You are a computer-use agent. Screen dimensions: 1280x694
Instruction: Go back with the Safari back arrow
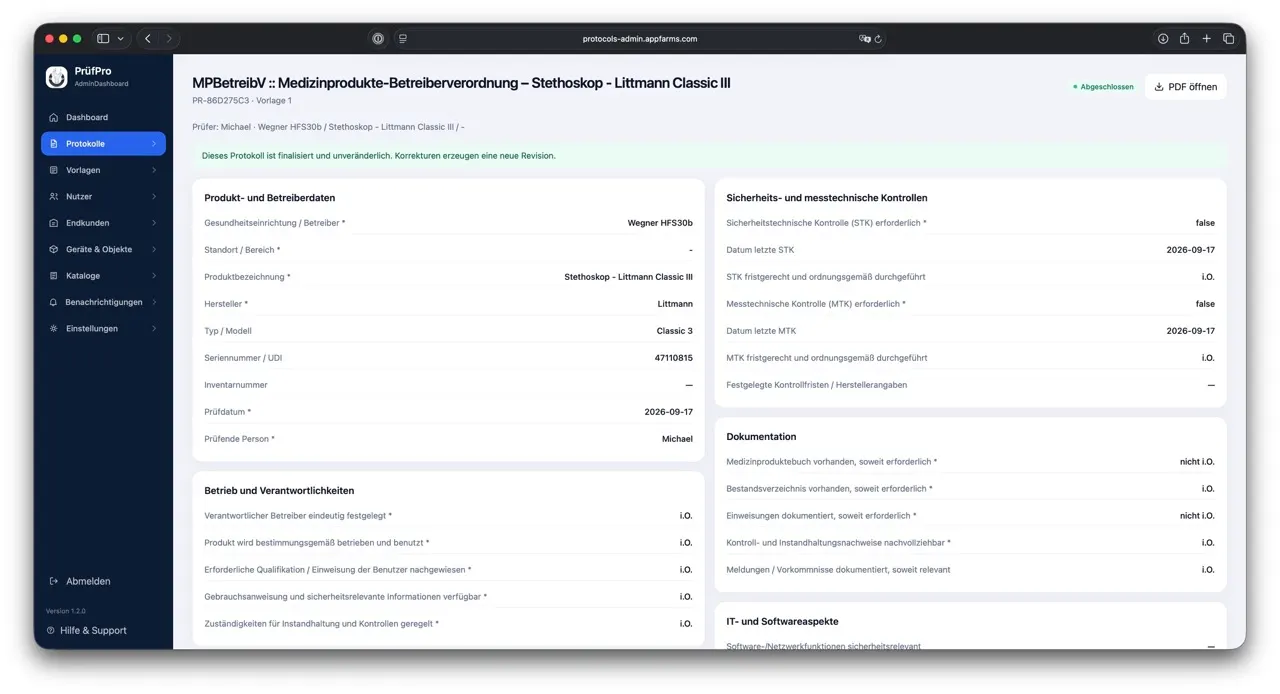pyautogui.click(x=148, y=39)
